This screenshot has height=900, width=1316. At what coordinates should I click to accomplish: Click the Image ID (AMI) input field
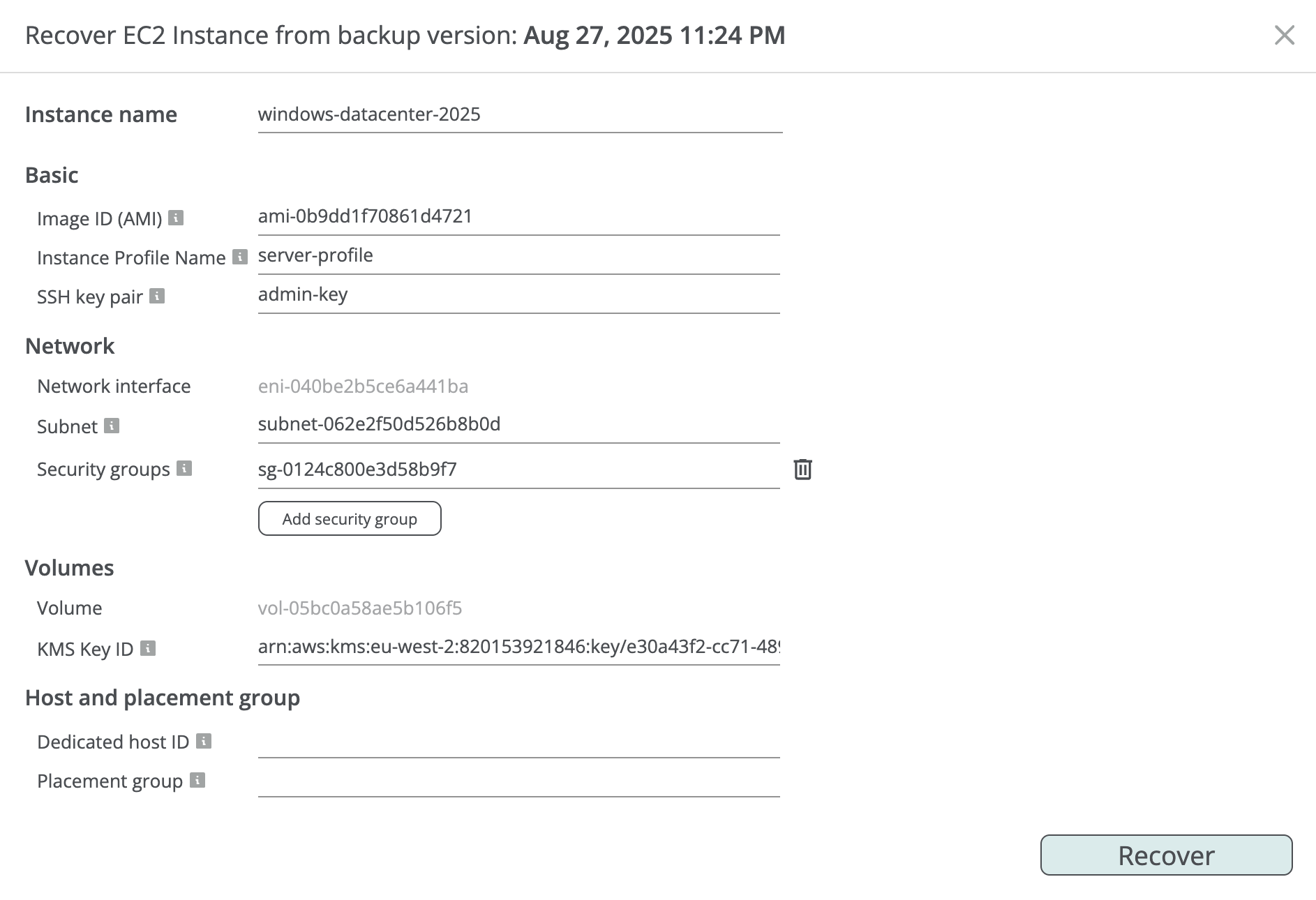tap(518, 217)
